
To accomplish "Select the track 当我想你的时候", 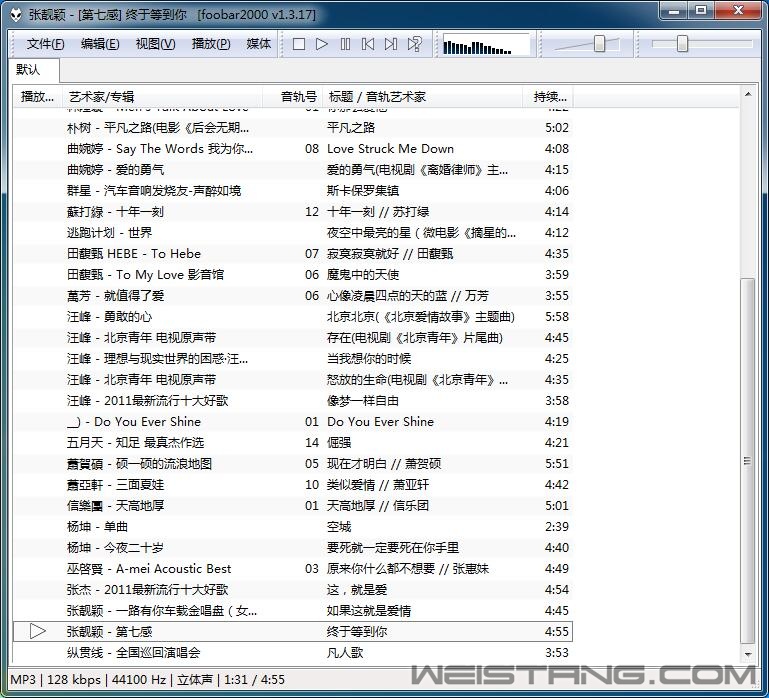I will (293, 359).
